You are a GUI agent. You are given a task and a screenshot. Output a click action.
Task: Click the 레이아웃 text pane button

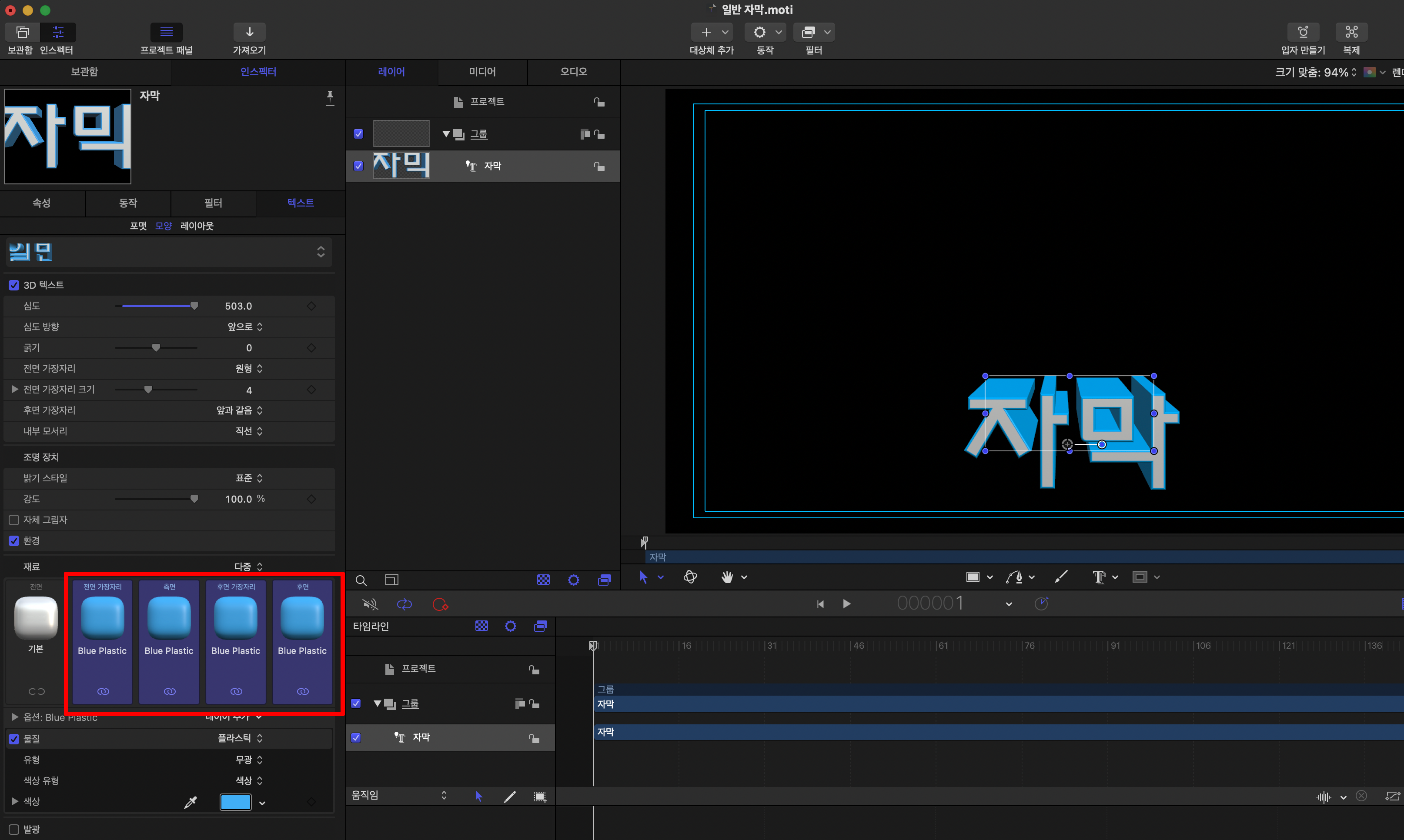pyautogui.click(x=197, y=226)
